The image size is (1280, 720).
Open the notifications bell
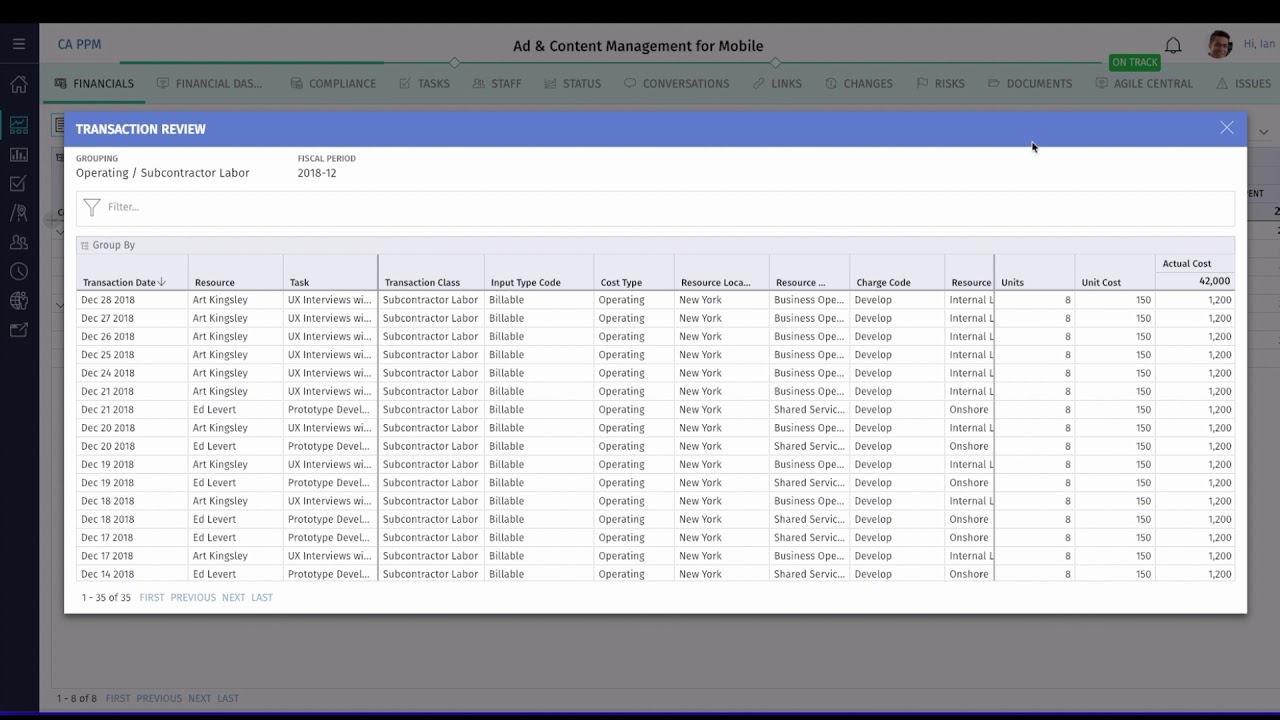tap(1173, 45)
